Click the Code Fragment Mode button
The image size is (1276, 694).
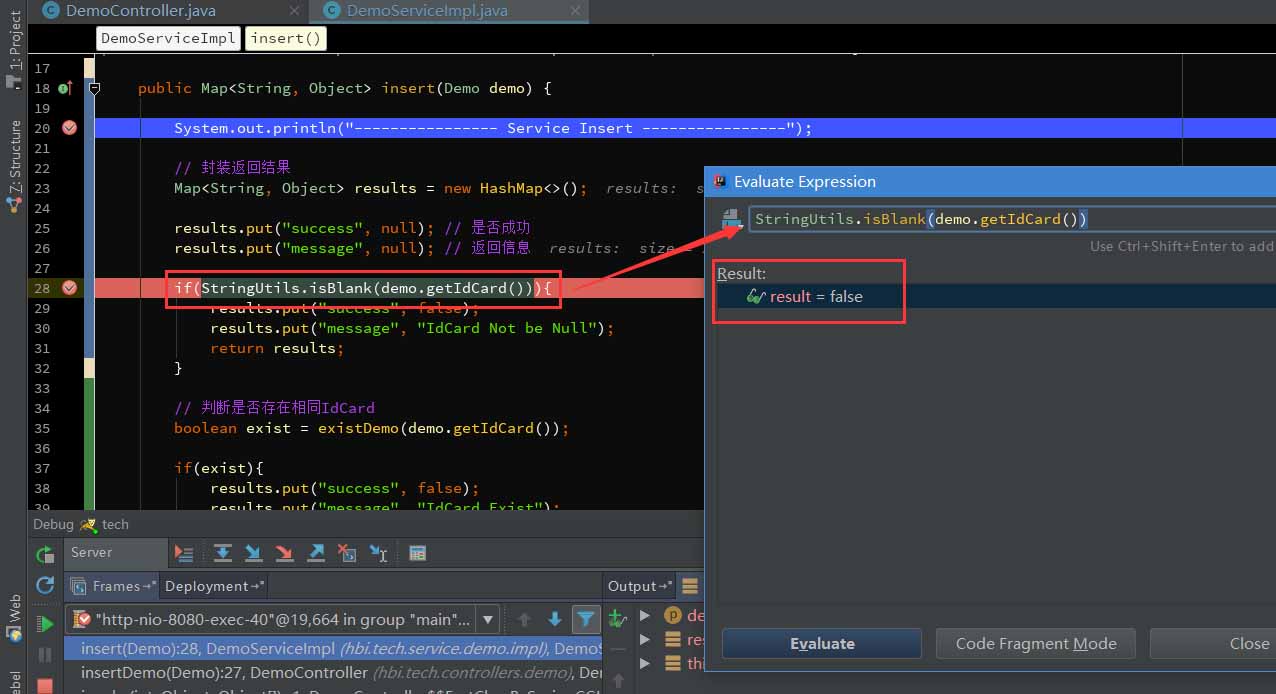click(x=1036, y=644)
